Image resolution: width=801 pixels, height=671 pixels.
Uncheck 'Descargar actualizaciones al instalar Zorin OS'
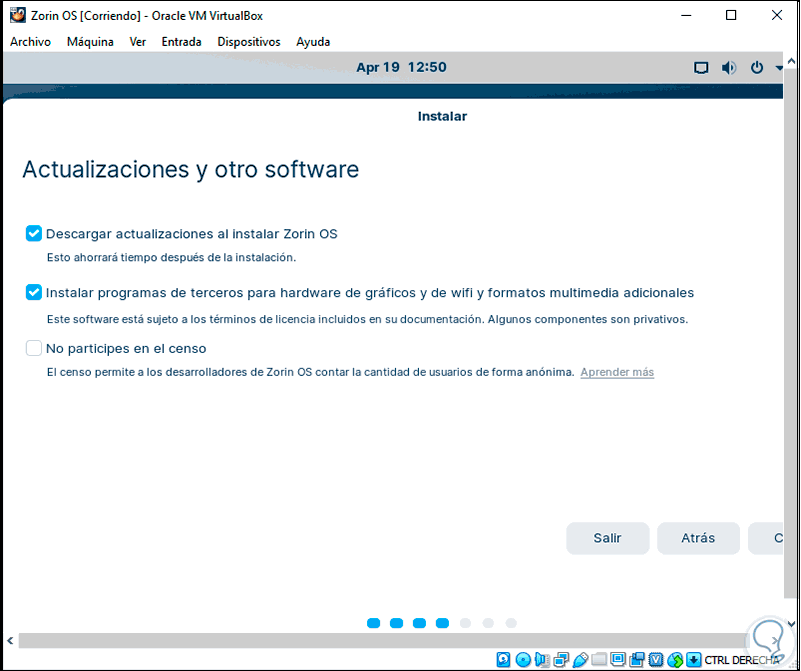(34, 233)
